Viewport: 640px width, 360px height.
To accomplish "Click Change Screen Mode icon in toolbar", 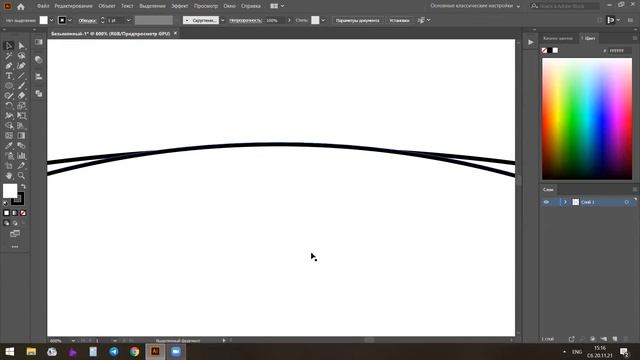I will pos(15,234).
